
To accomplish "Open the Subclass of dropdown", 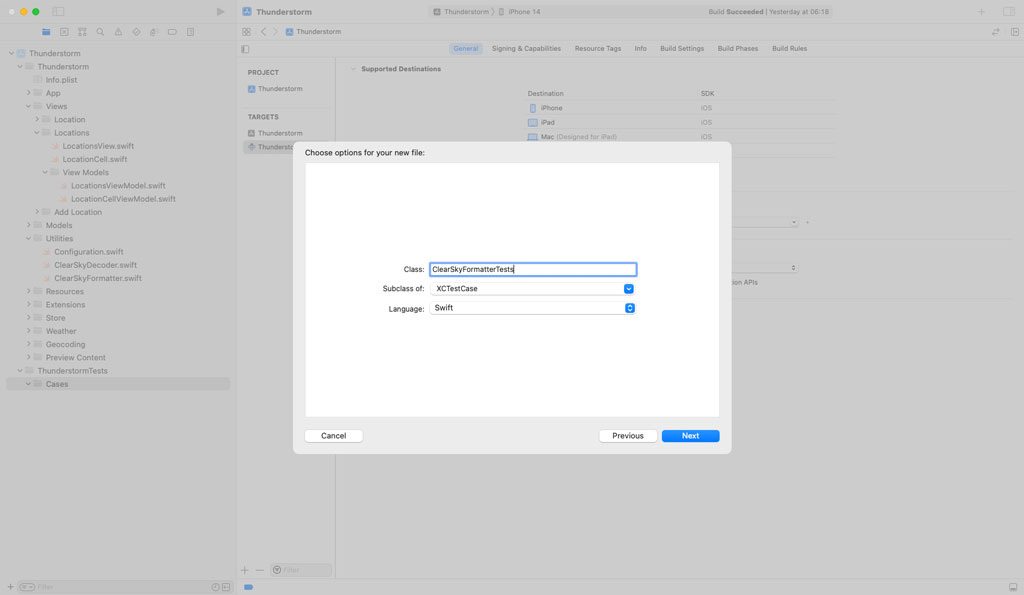I will tap(629, 289).
